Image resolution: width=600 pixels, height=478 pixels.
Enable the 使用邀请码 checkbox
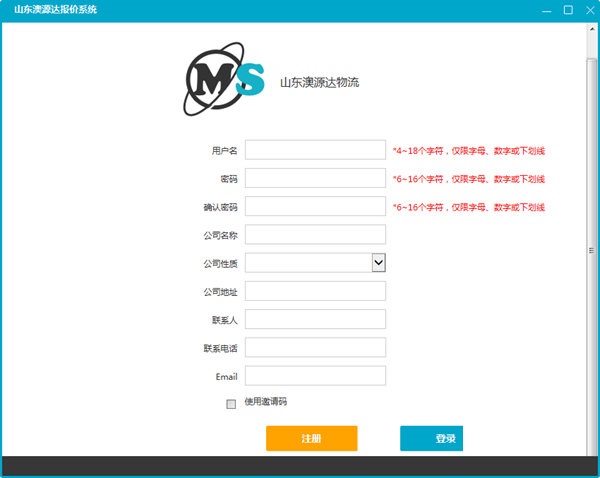point(231,404)
